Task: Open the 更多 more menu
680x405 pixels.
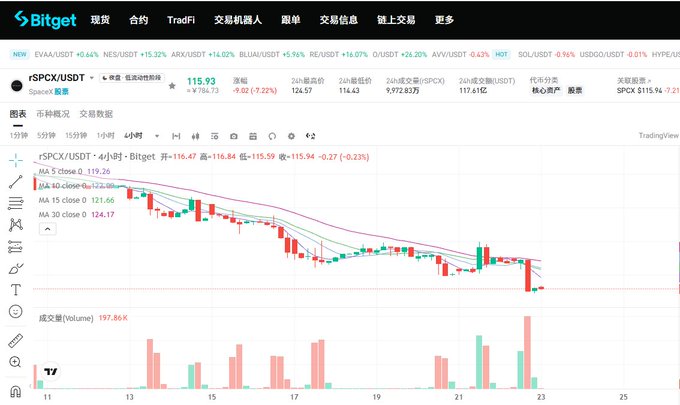Action: pyautogui.click(x=445, y=20)
